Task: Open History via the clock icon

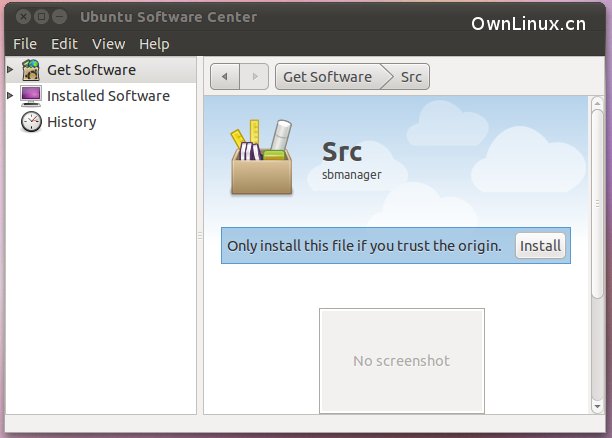Action: (31, 122)
